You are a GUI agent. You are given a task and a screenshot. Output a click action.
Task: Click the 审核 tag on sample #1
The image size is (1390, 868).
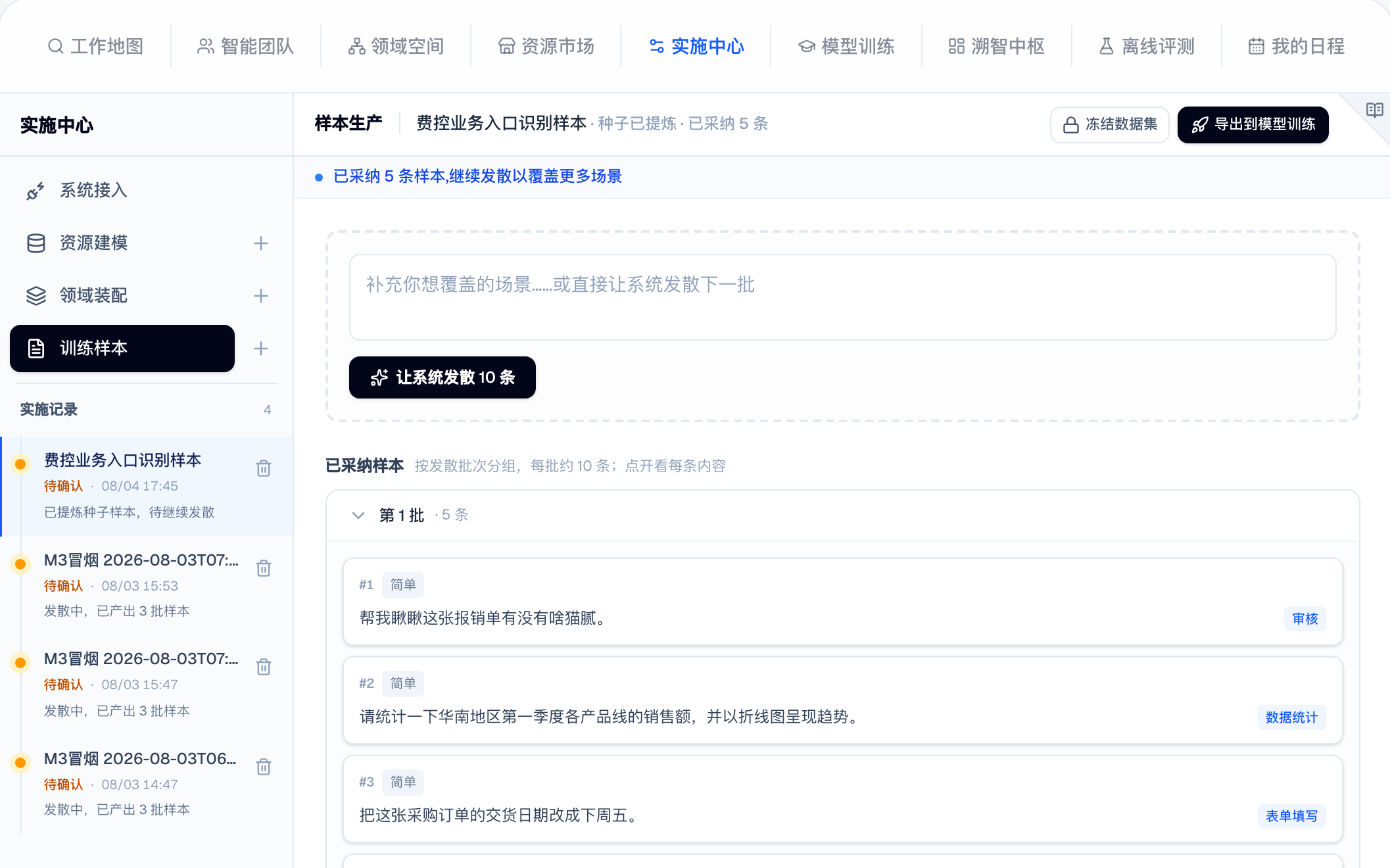pyautogui.click(x=1305, y=619)
